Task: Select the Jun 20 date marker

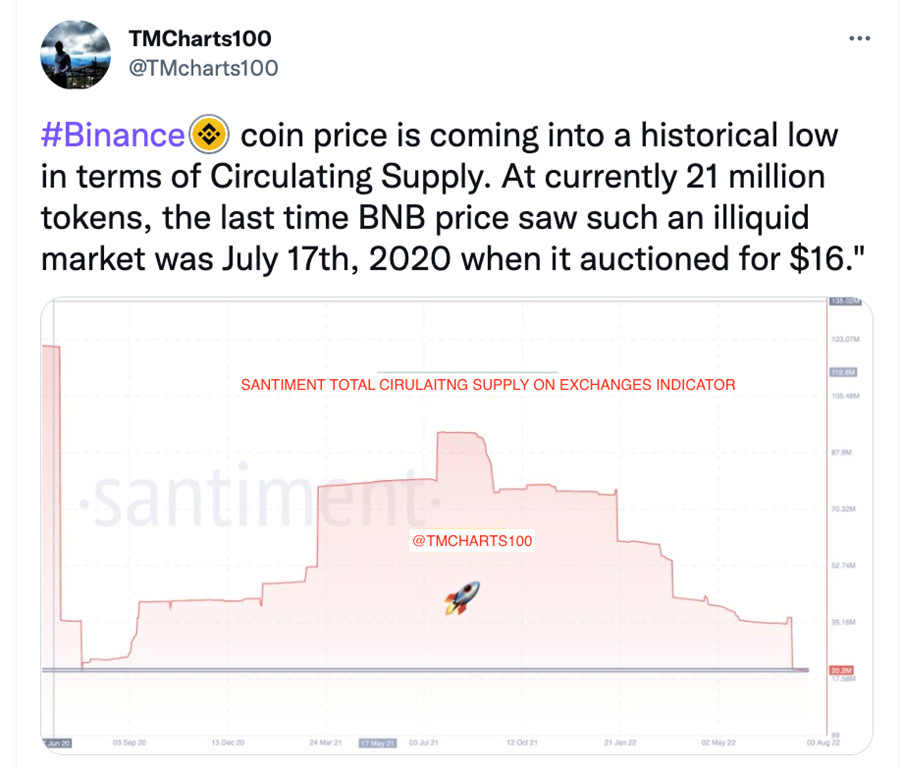Action: [59, 743]
